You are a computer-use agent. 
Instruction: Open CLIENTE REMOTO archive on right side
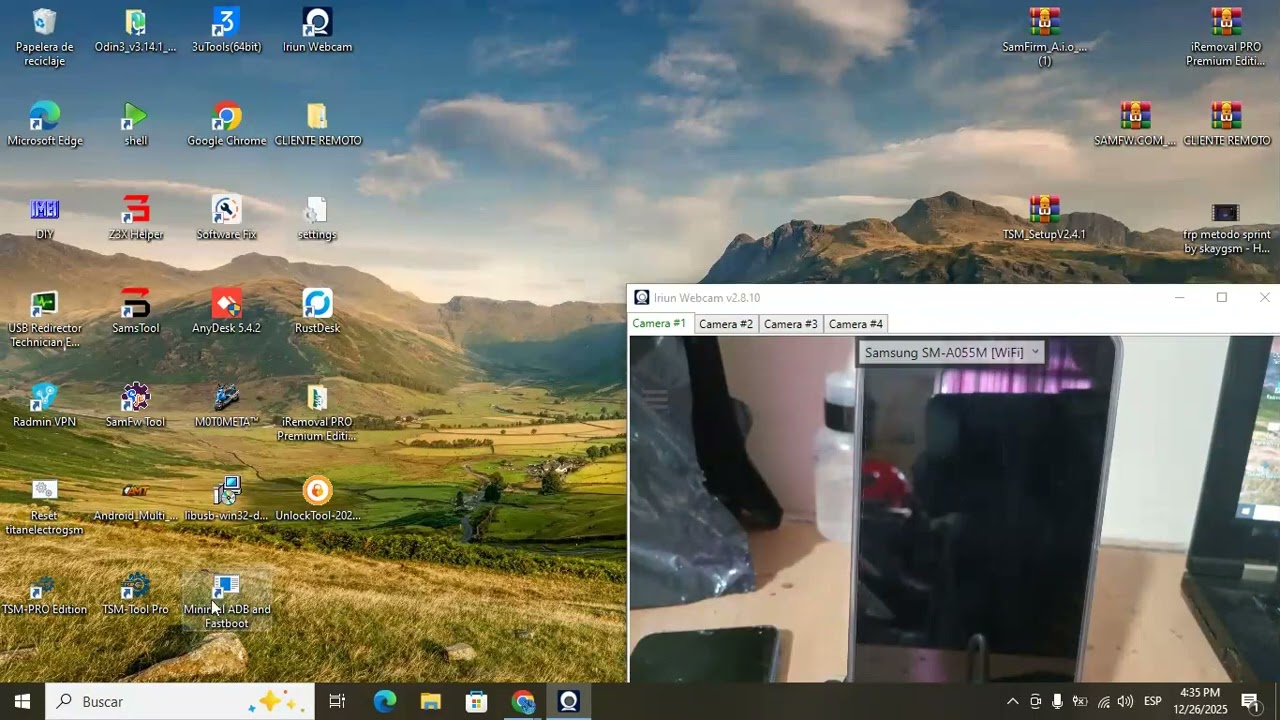coord(1226,124)
